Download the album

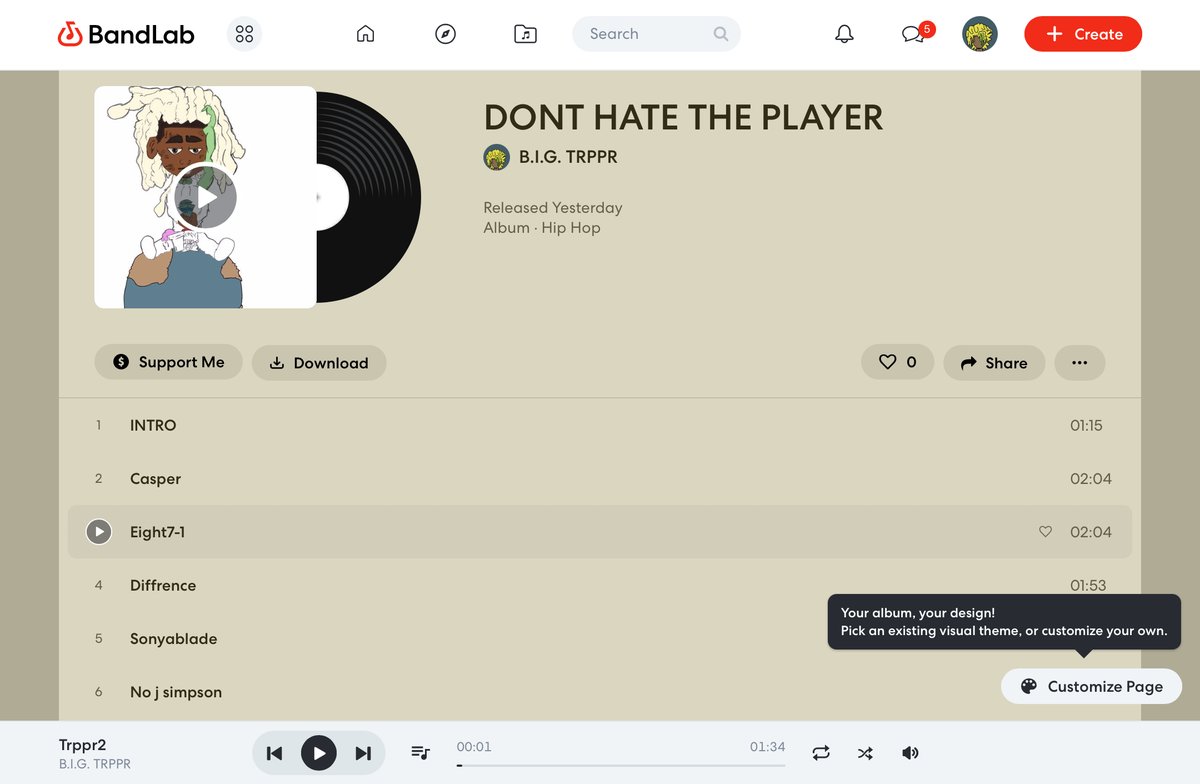coord(319,362)
